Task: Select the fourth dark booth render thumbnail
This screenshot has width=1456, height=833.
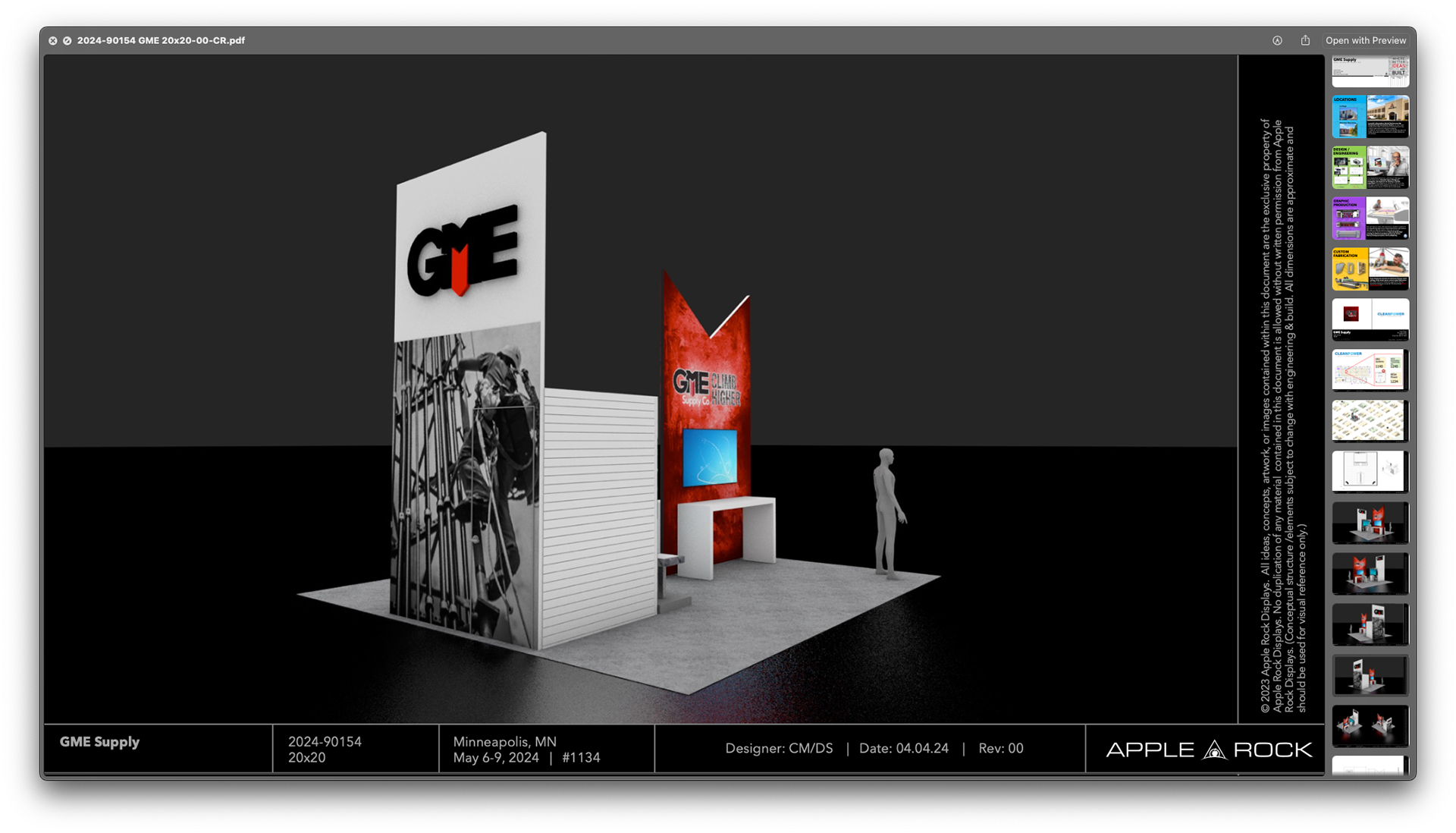Action: [1370, 674]
